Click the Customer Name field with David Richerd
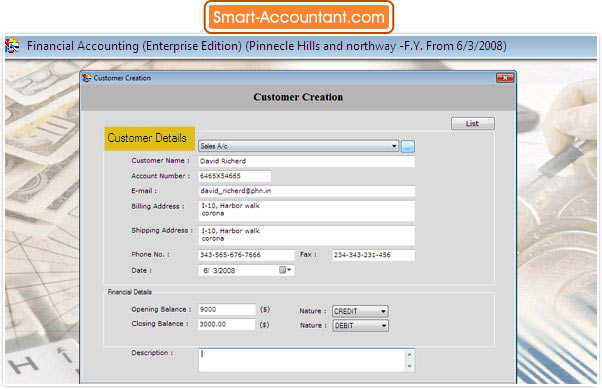Viewport: 602px width, 389px height. tap(306, 161)
